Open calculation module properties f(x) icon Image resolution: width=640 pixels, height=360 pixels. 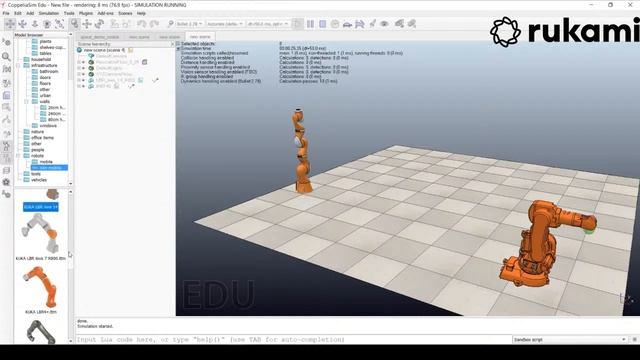(7, 69)
